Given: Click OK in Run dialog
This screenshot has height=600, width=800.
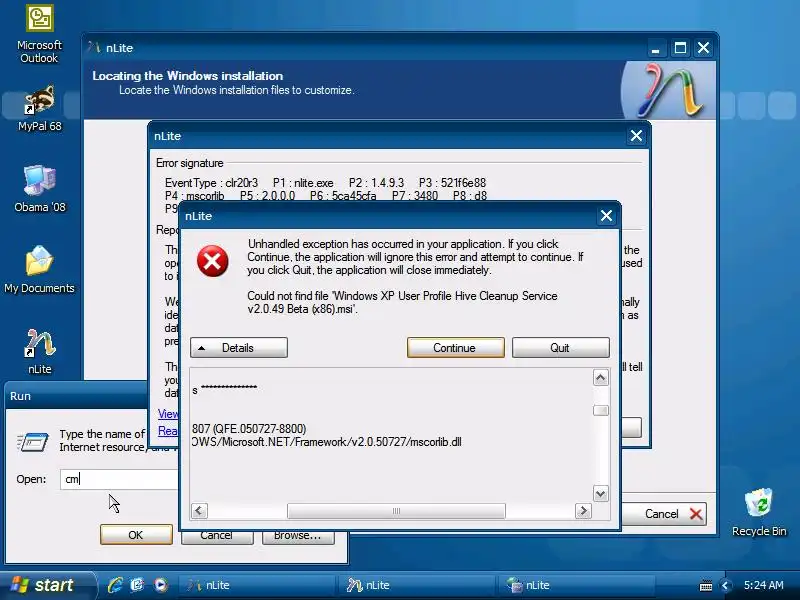Looking at the screenshot, I should click(x=136, y=535).
